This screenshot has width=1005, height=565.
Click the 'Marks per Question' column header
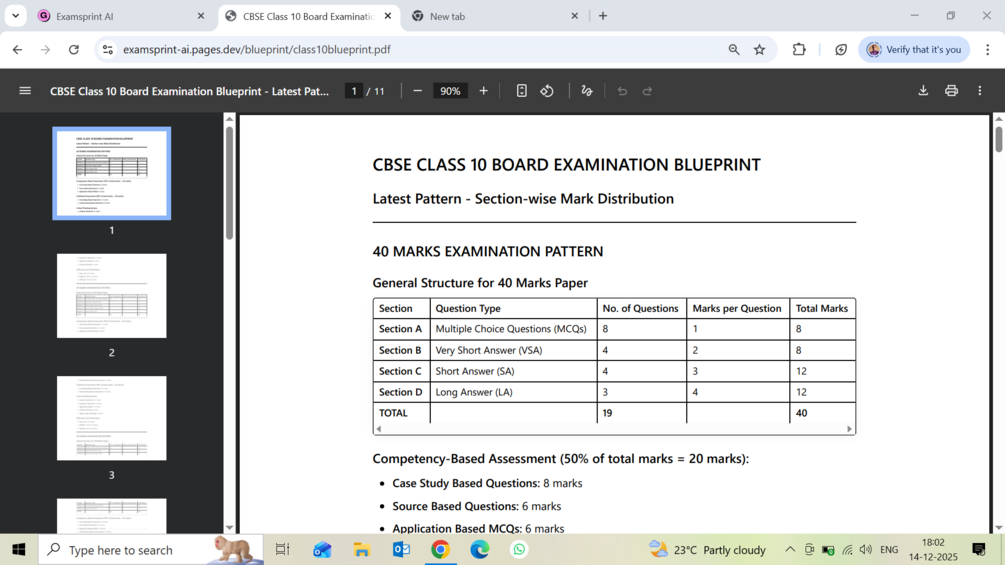[737, 308]
